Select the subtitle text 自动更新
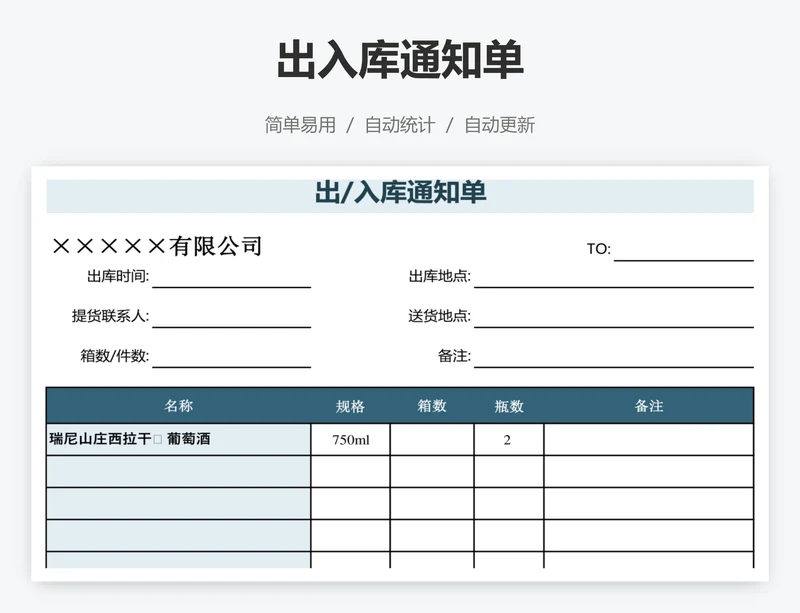The image size is (800, 613). [499, 125]
